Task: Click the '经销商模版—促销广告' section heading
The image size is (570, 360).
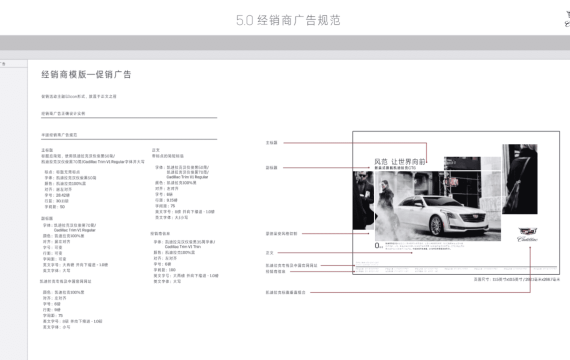Action: pos(86,75)
